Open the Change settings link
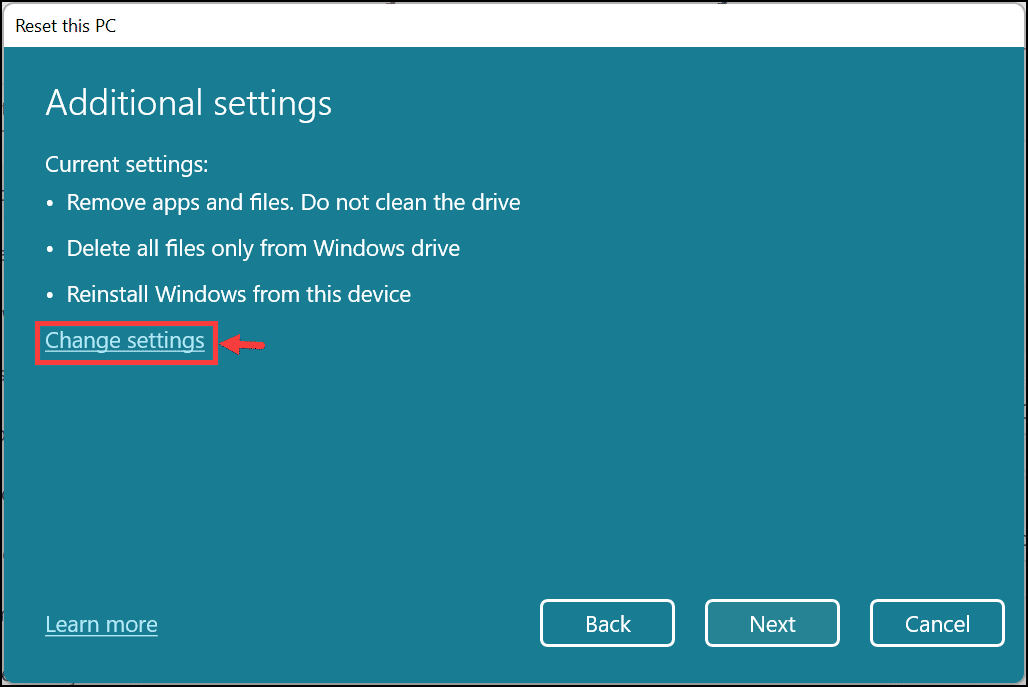 [x=125, y=341]
